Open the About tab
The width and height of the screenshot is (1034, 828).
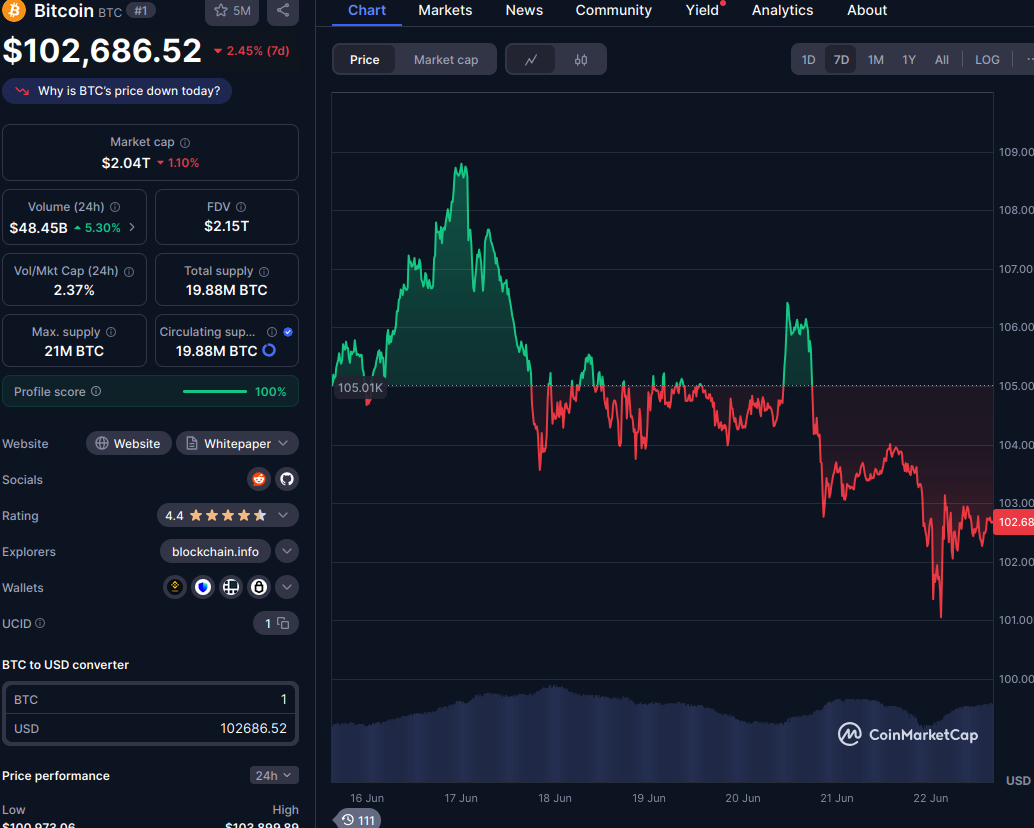(867, 11)
